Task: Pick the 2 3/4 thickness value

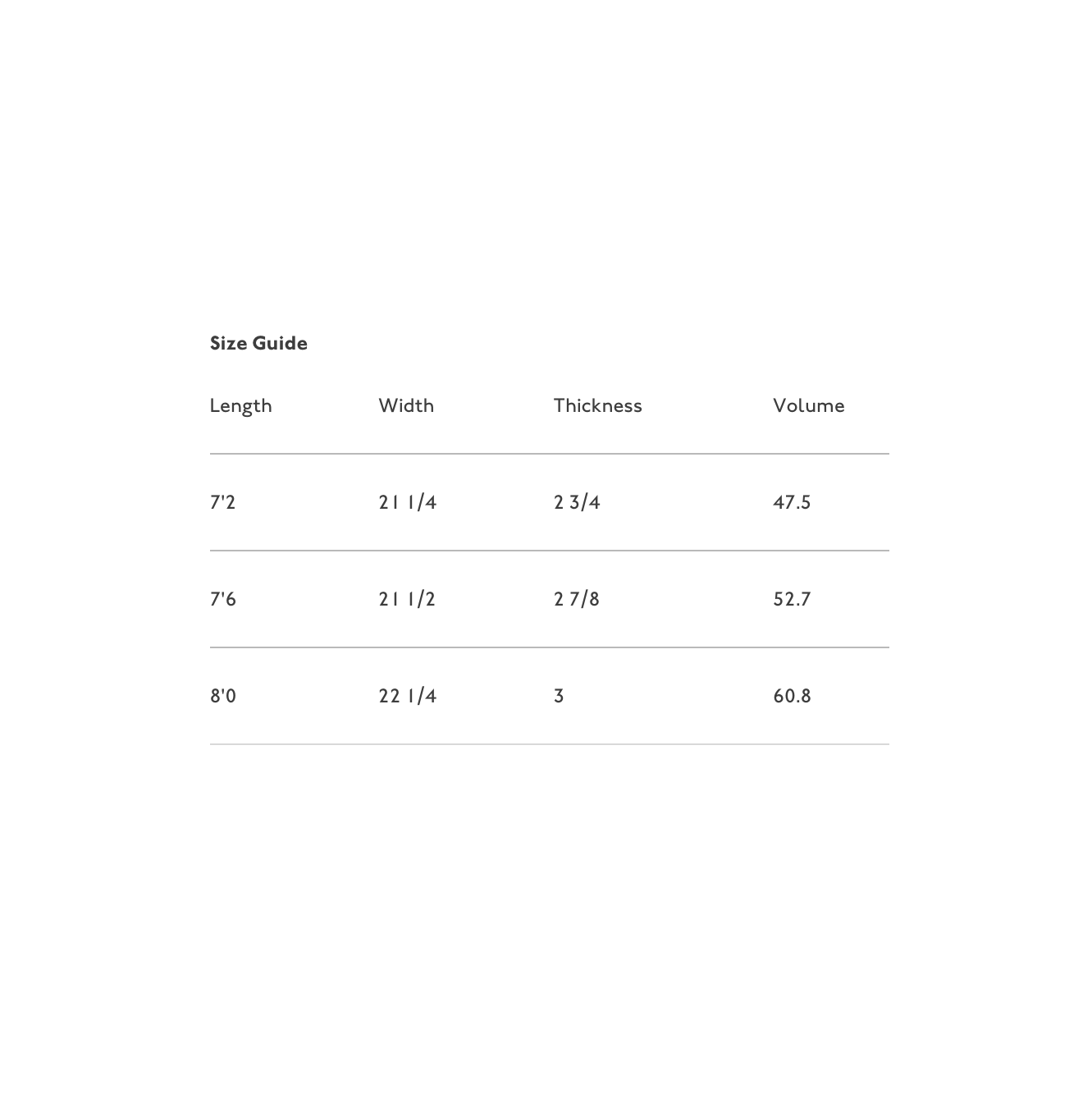Action: click(x=577, y=502)
